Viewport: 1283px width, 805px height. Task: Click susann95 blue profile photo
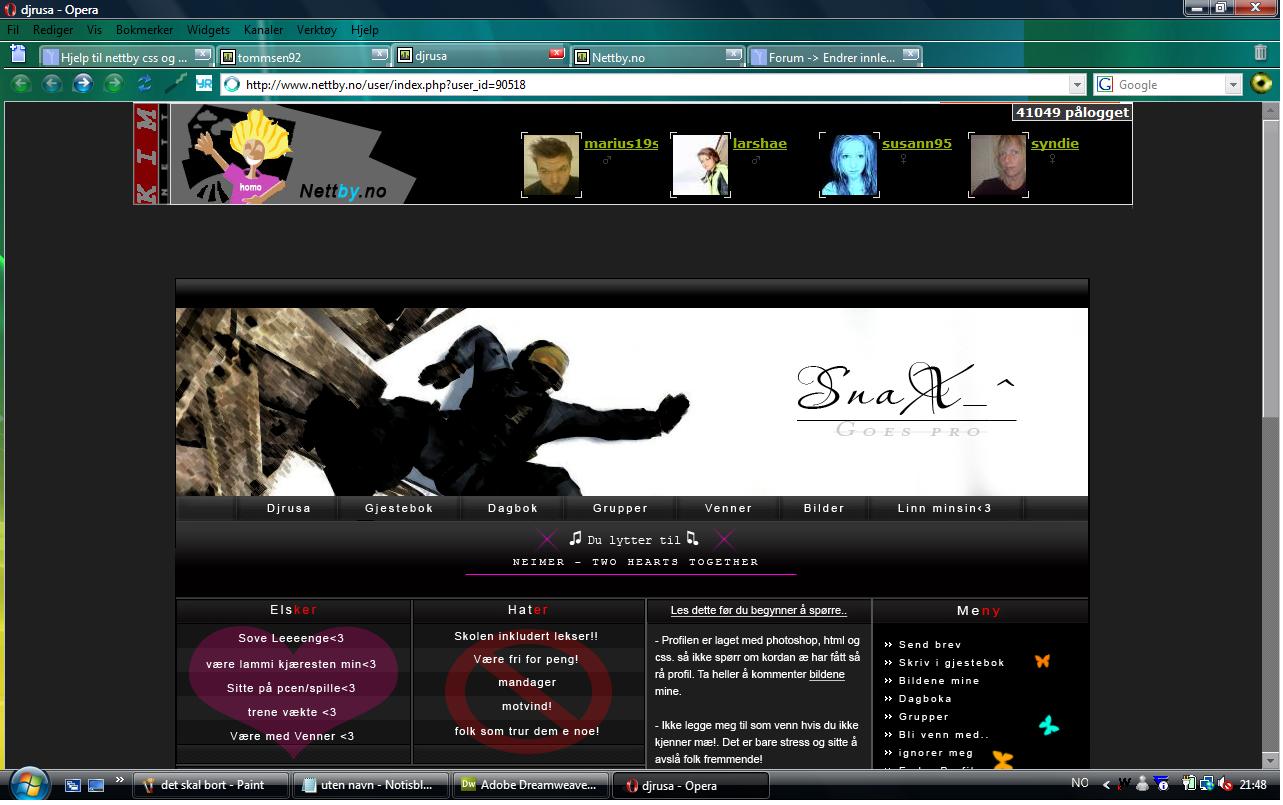coord(849,165)
